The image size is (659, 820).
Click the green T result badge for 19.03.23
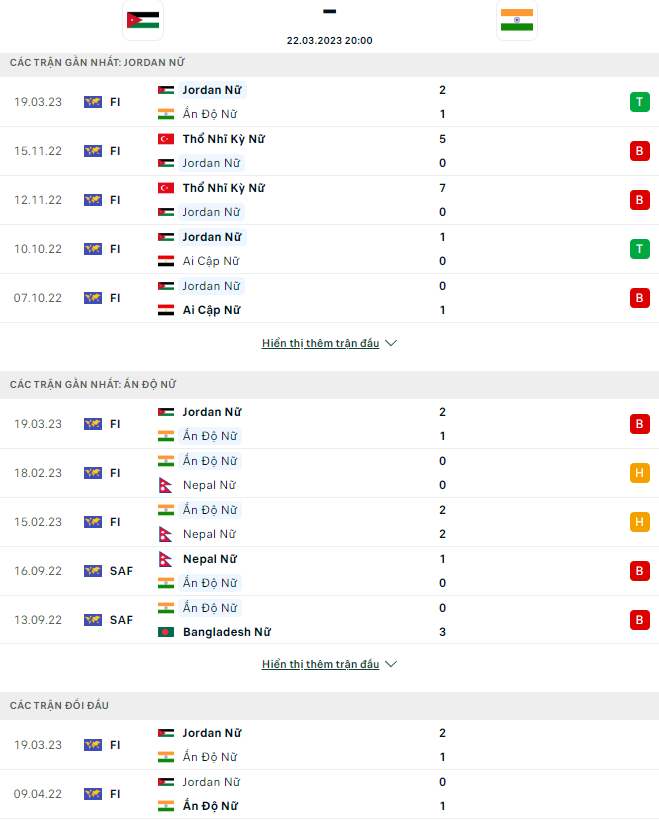[640, 102]
